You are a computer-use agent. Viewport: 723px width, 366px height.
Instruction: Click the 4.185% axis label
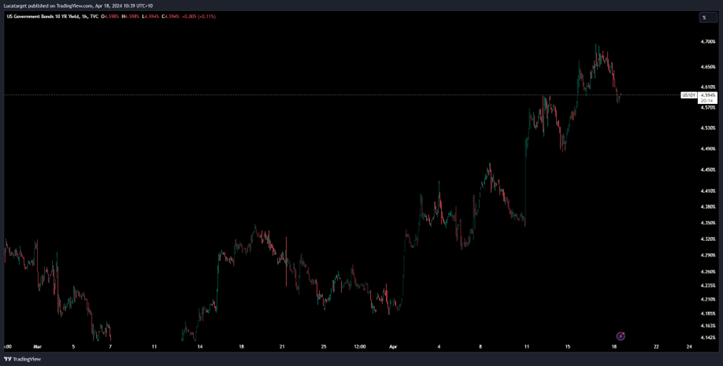click(x=707, y=313)
